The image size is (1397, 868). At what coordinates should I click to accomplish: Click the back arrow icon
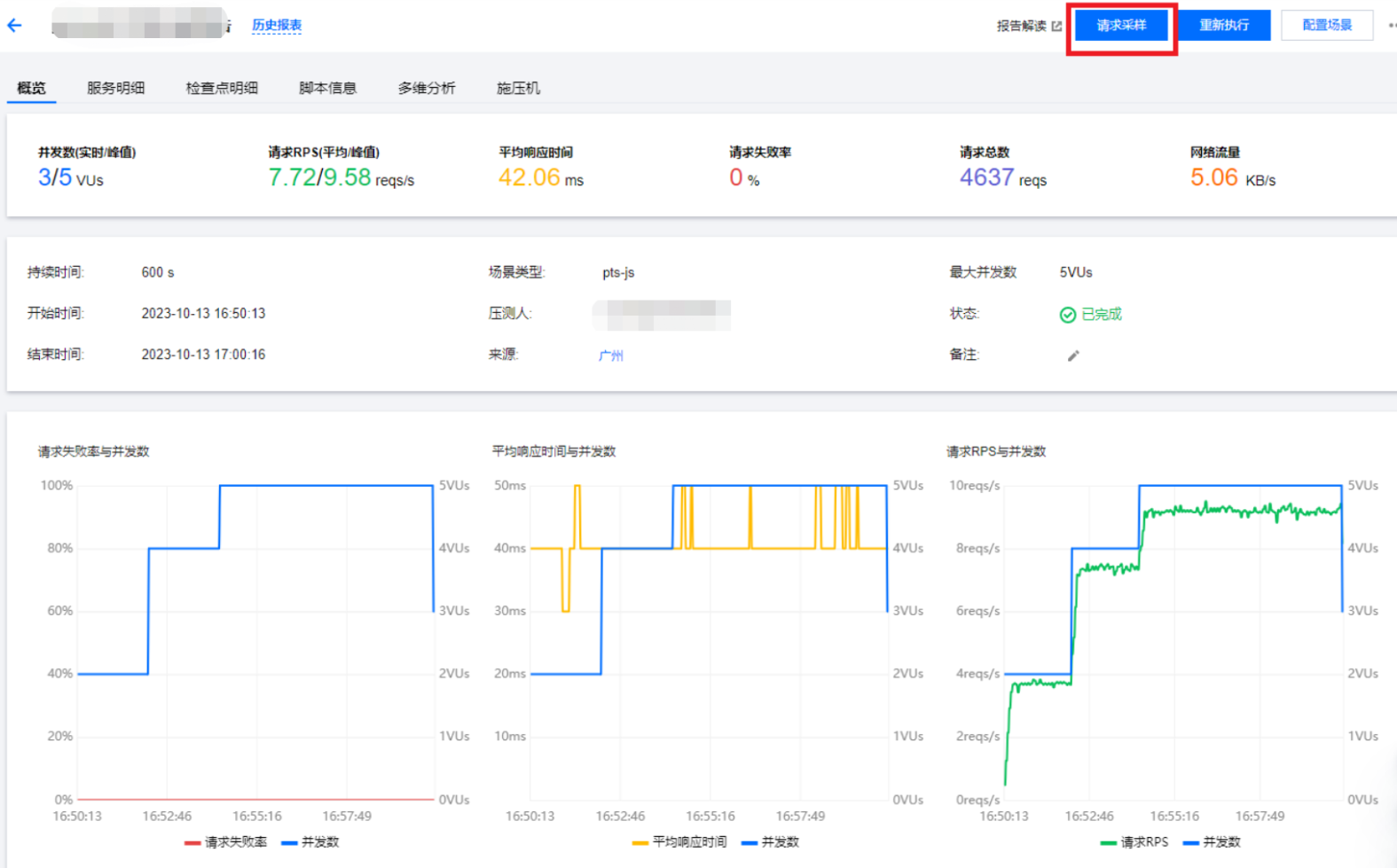(15, 26)
